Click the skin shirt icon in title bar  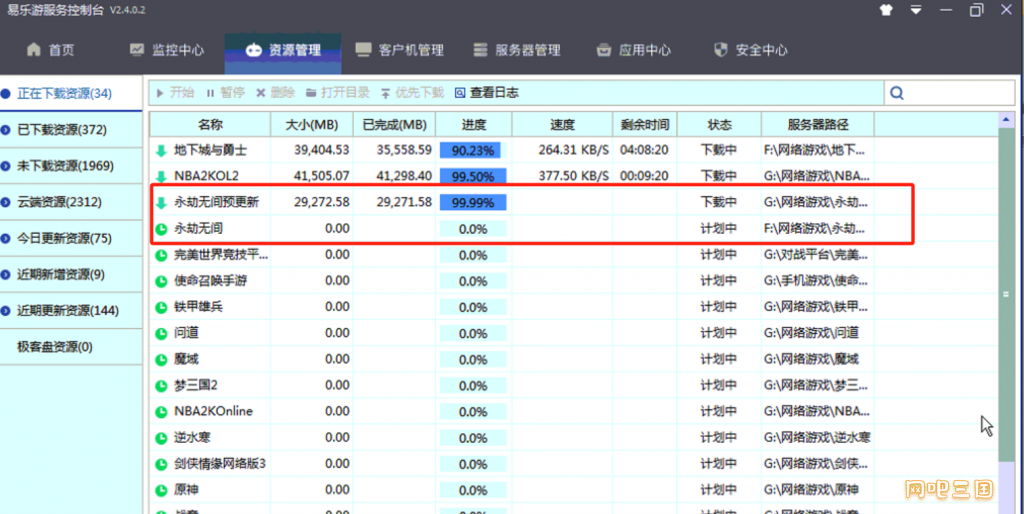pos(886,10)
